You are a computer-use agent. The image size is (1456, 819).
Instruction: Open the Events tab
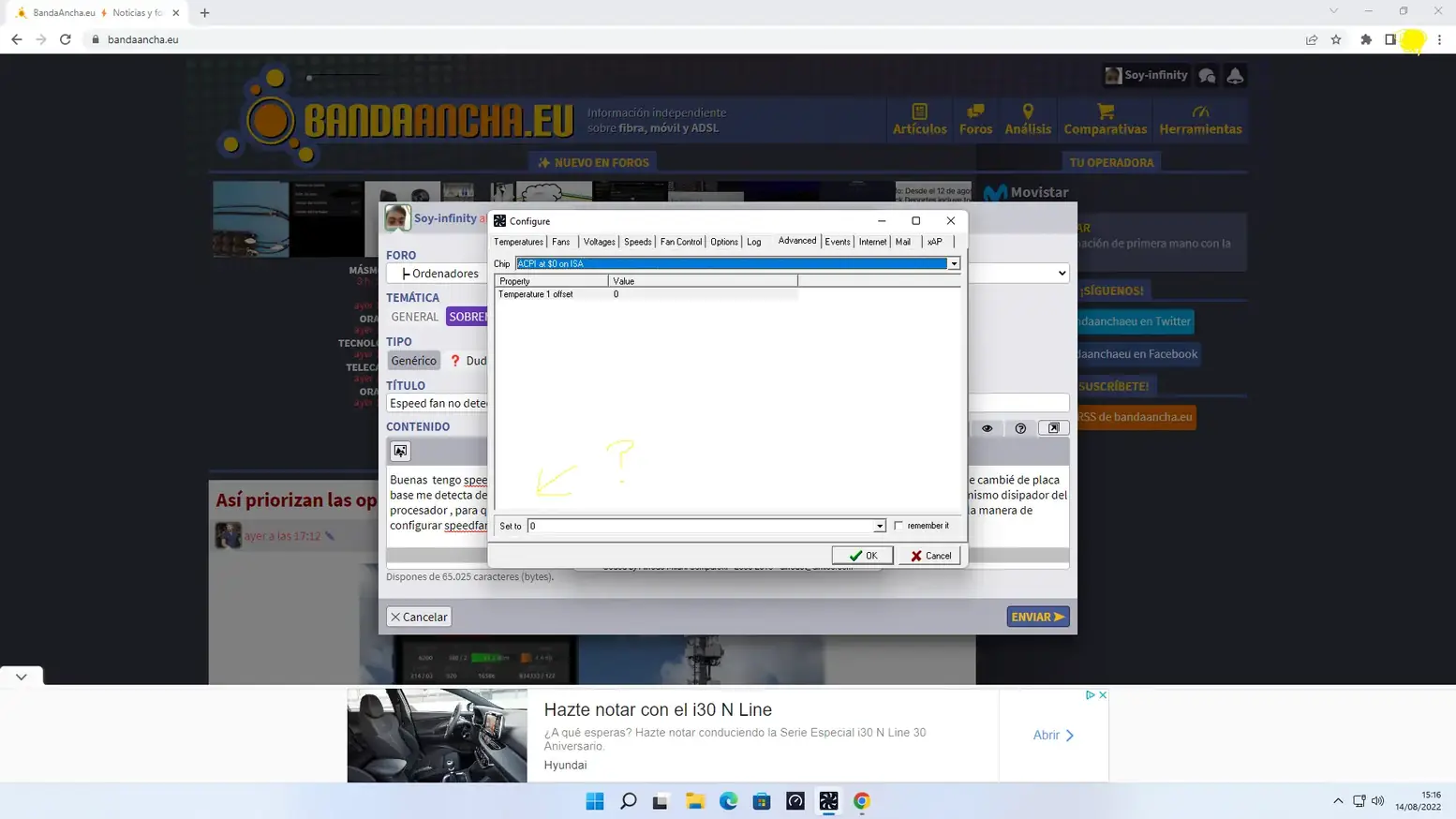(838, 242)
